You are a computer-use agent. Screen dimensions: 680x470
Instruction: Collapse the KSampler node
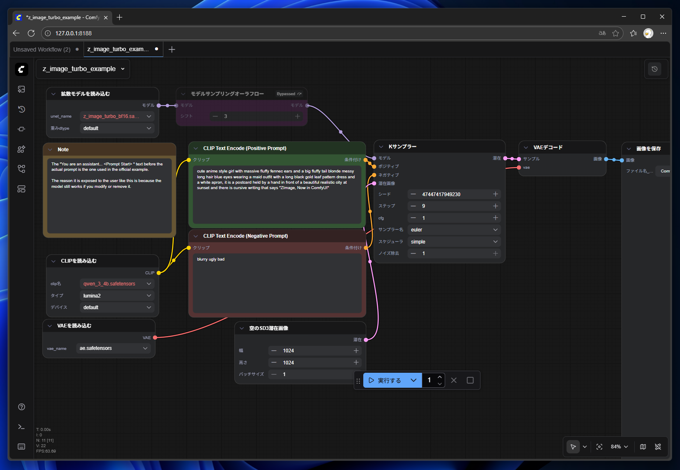382,147
